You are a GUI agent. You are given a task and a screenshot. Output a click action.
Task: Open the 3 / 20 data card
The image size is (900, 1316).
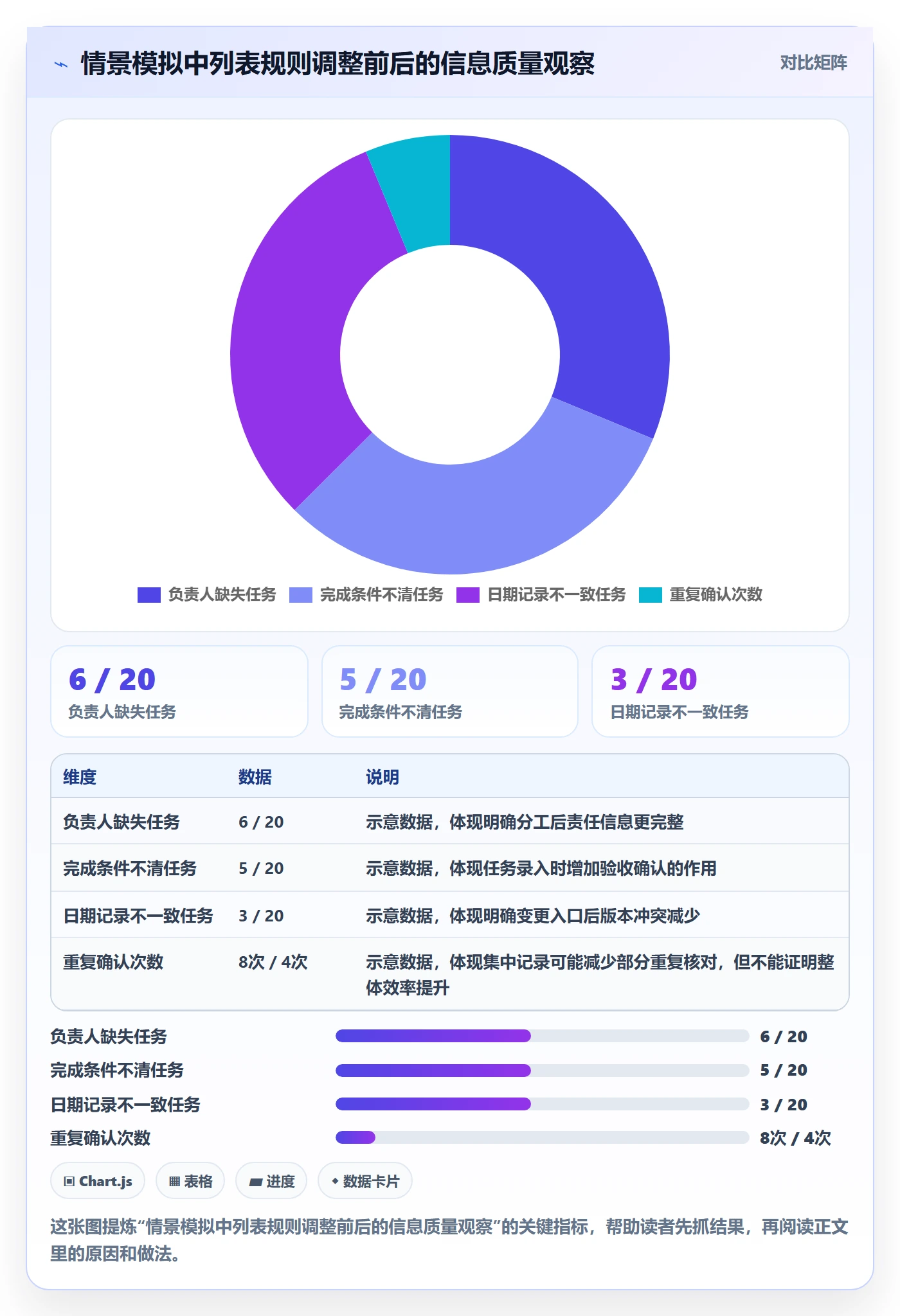pos(721,691)
